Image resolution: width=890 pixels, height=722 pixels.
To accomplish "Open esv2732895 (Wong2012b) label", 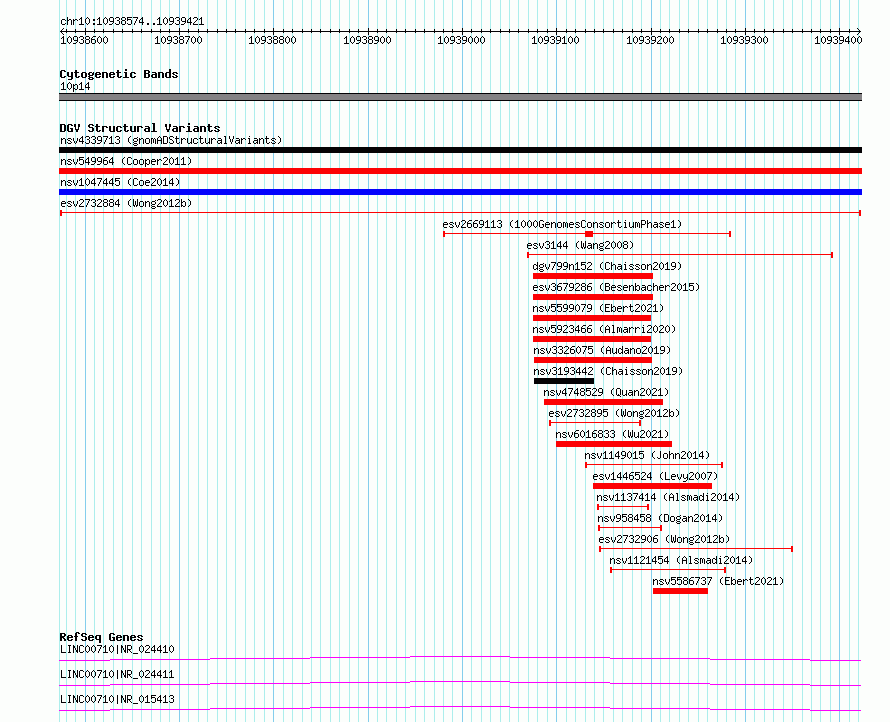I will click(614, 413).
